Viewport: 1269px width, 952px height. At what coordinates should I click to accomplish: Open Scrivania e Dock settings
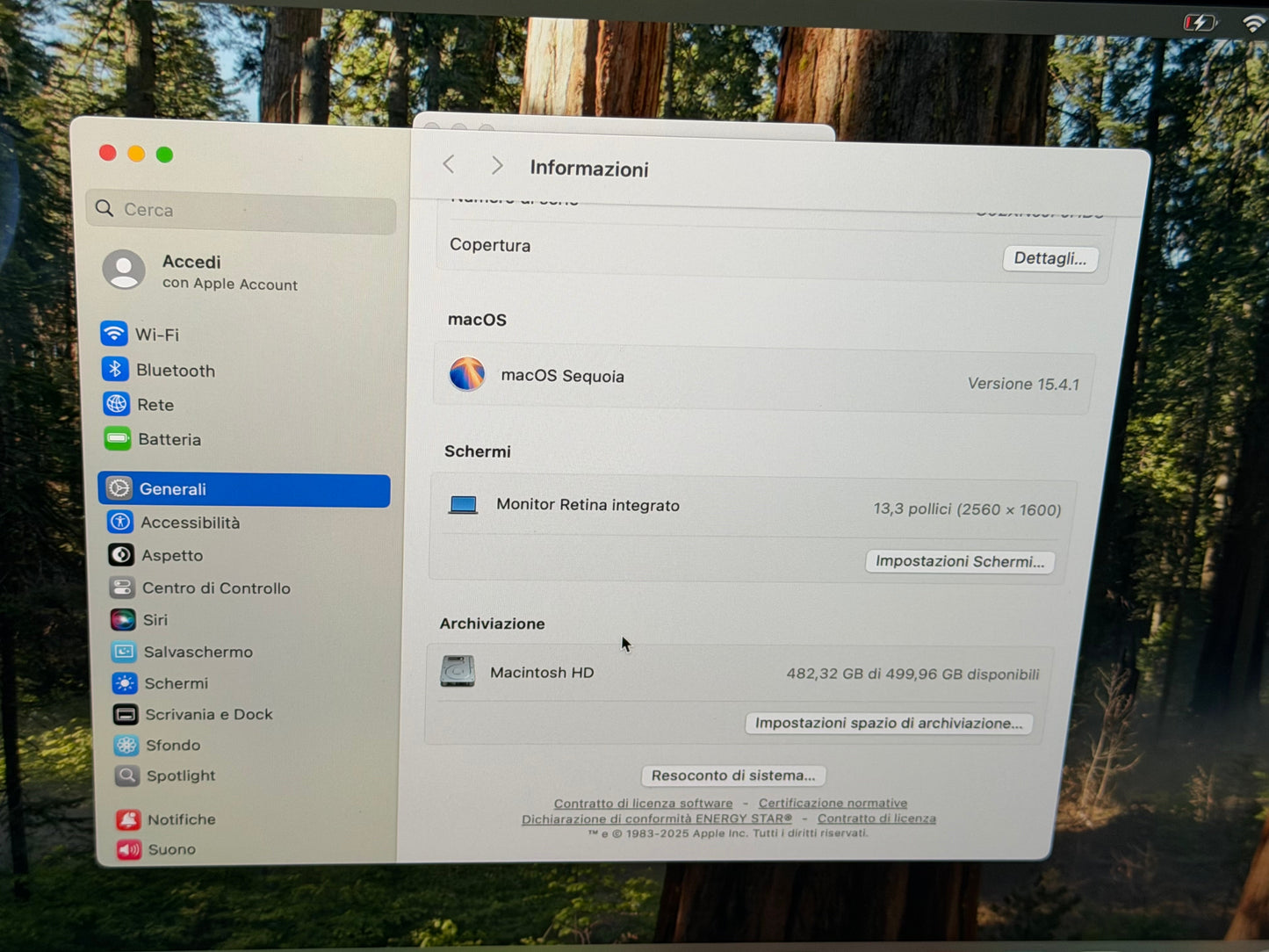click(193, 714)
